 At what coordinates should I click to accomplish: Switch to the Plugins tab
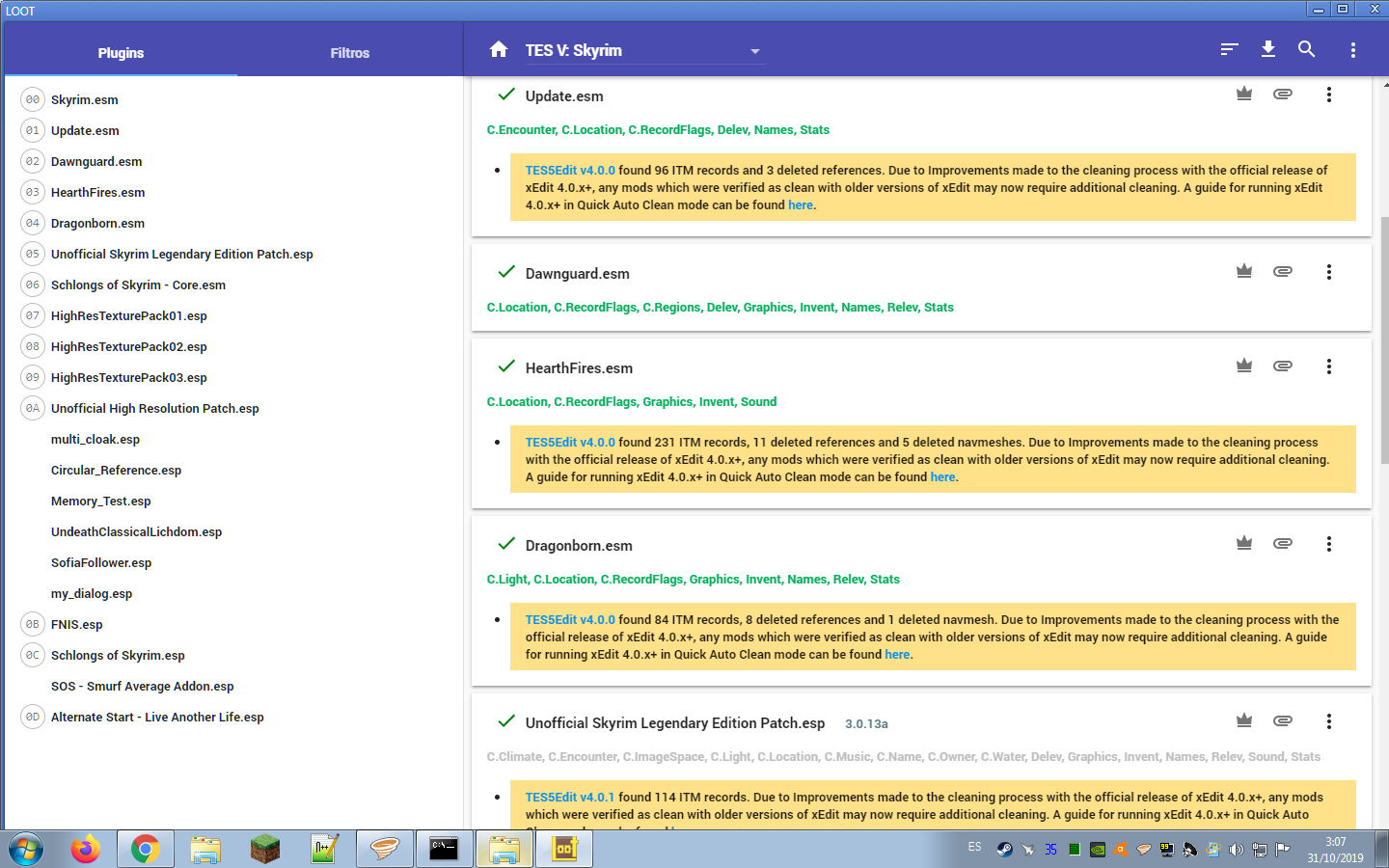tap(121, 53)
